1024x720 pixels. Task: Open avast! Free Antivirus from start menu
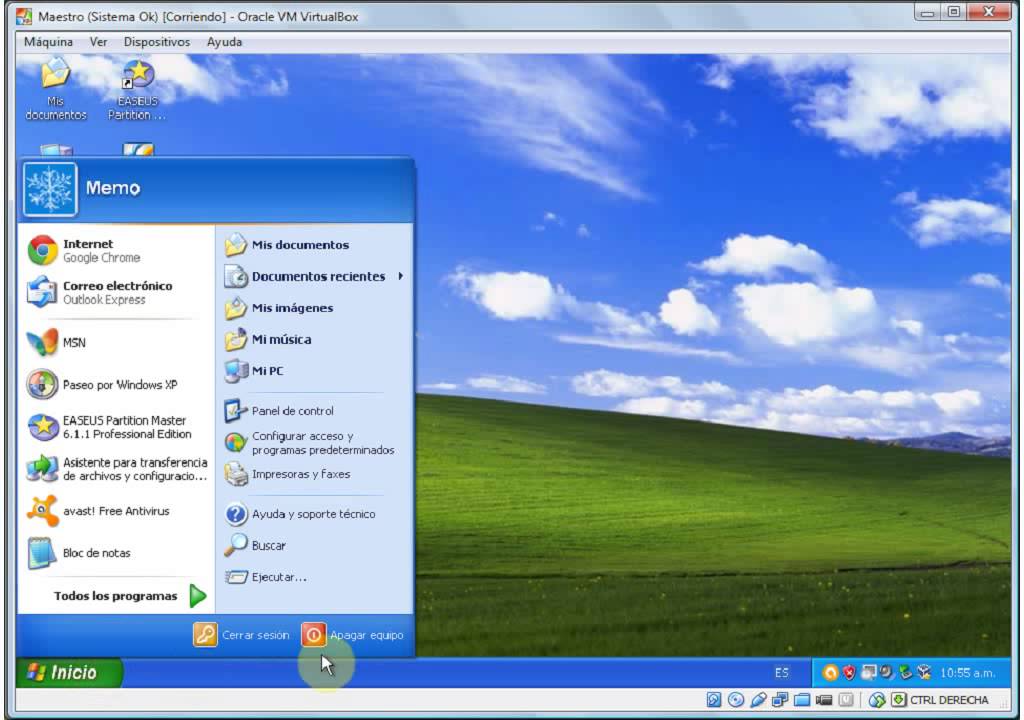tap(116, 511)
